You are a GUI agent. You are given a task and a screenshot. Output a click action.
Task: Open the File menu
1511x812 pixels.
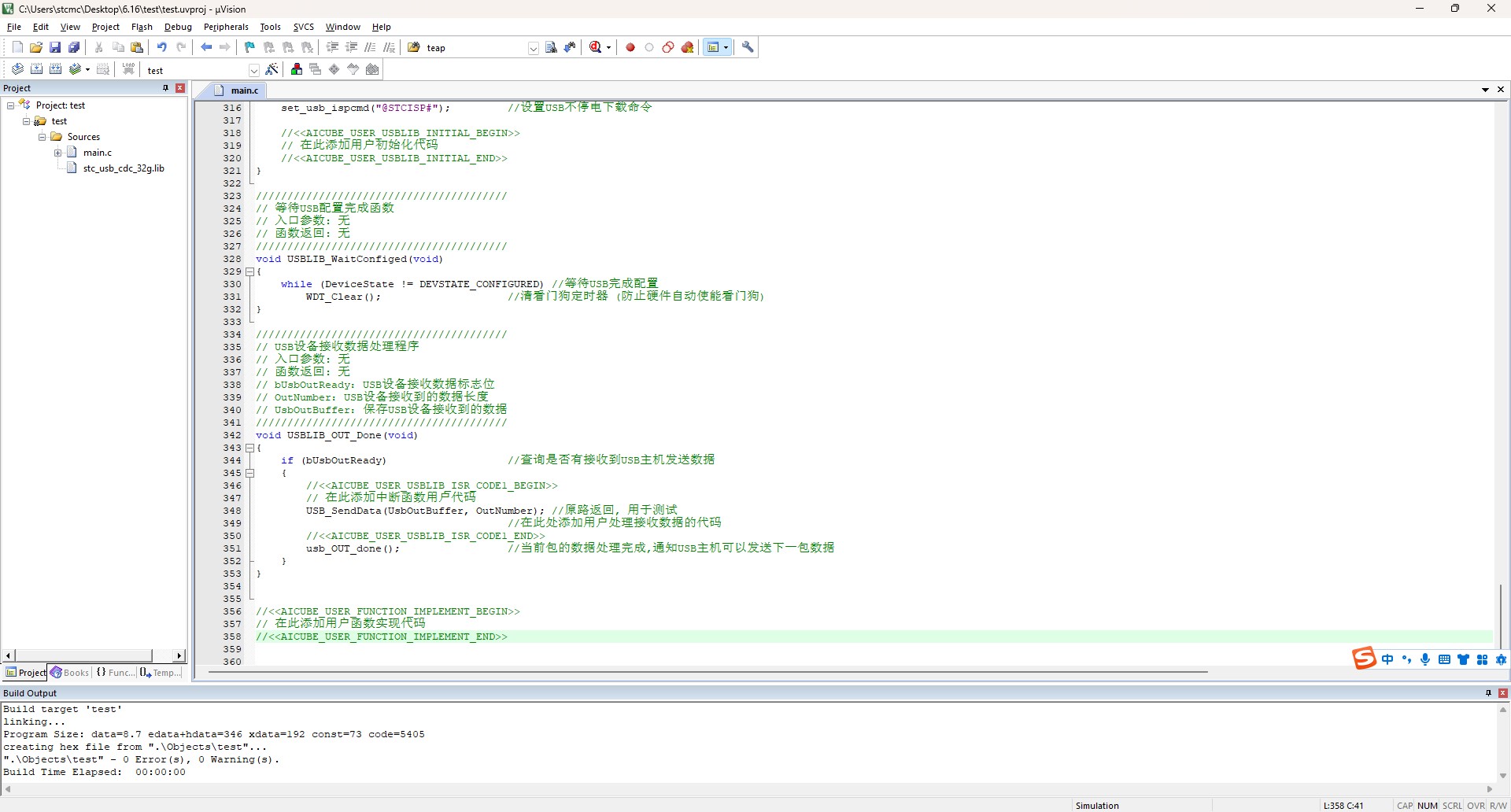click(x=14, y=27)
